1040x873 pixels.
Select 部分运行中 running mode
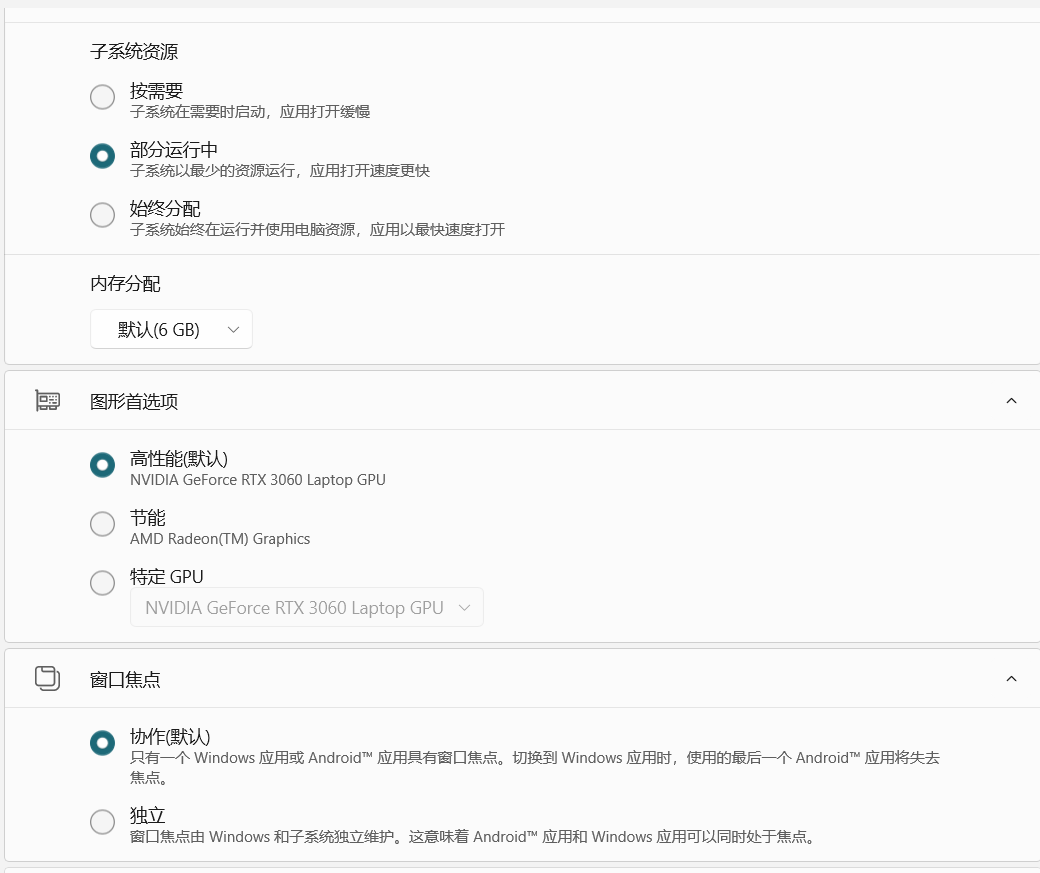pos(102,156)
